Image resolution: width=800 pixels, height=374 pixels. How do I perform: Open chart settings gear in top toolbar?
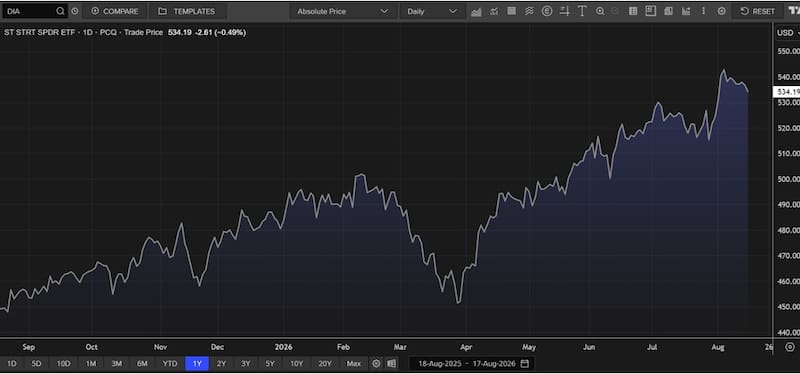coord(721,11)
